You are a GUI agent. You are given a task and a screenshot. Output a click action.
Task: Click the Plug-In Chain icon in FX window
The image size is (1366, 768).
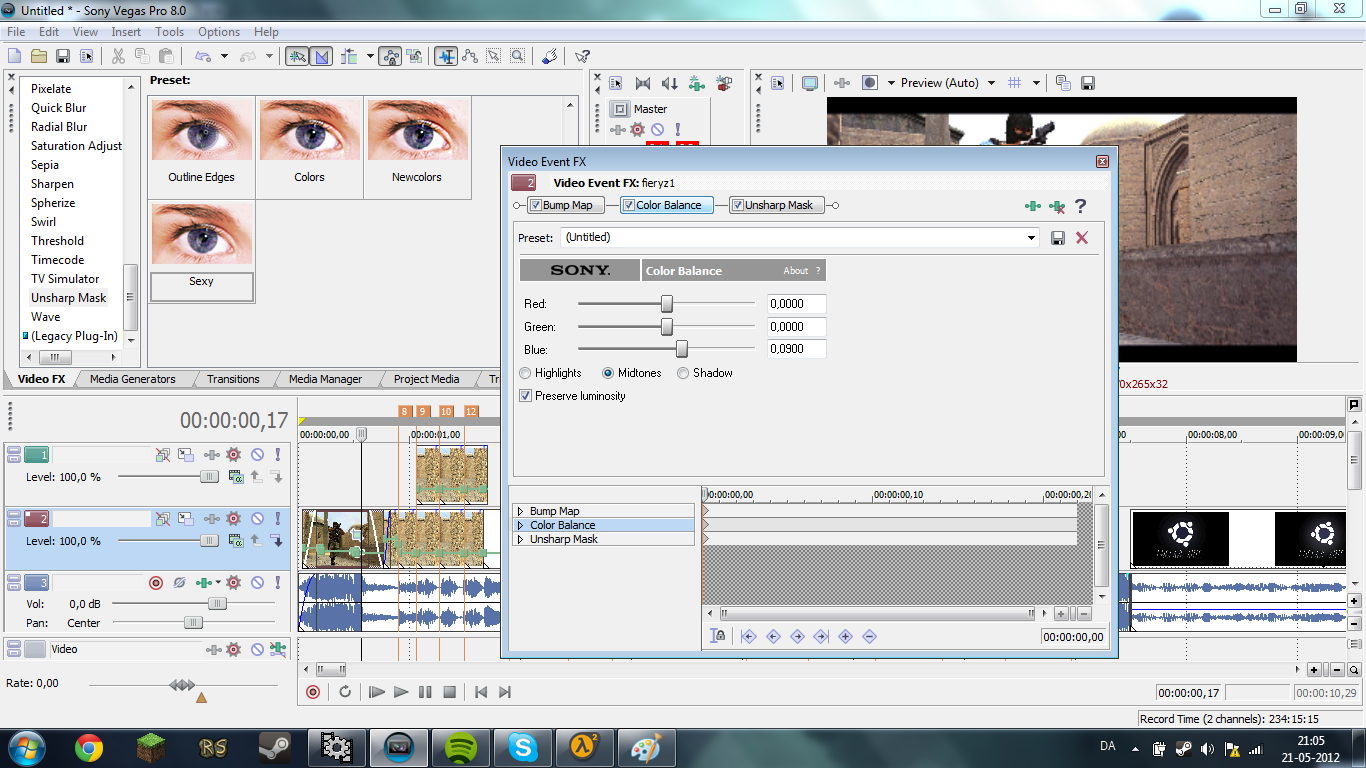(1033, 206)
